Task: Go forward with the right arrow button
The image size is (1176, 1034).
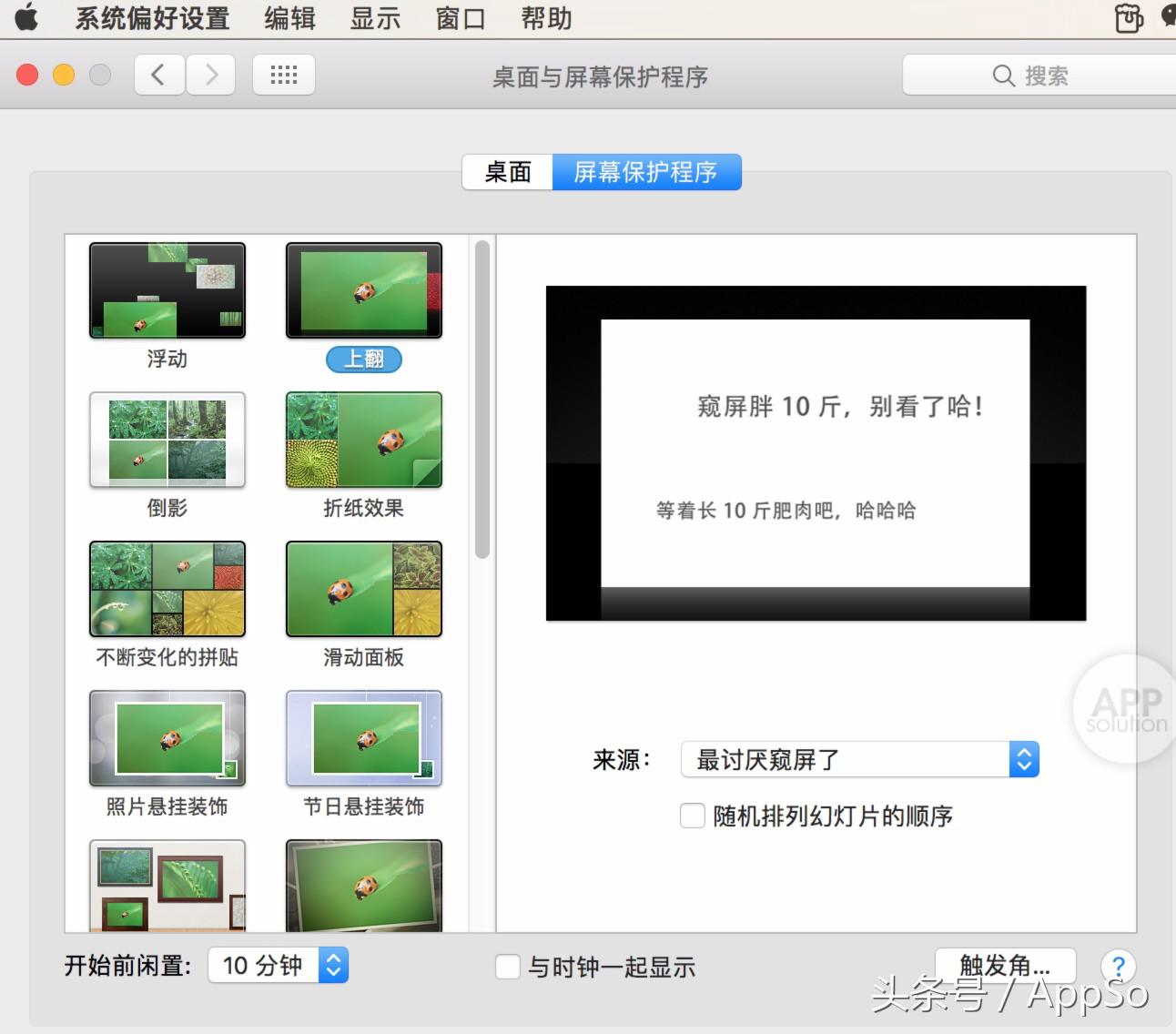Action: 211,75
